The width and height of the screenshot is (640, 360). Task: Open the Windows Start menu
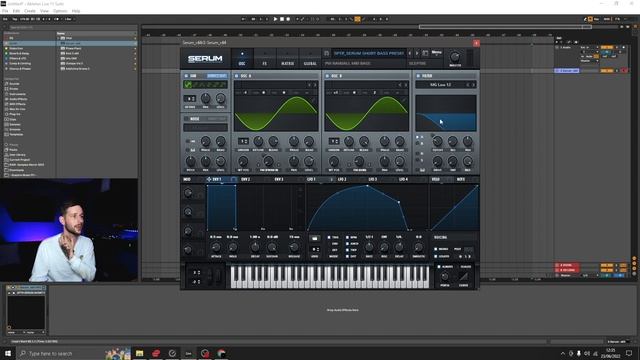[x=8, y=353]
